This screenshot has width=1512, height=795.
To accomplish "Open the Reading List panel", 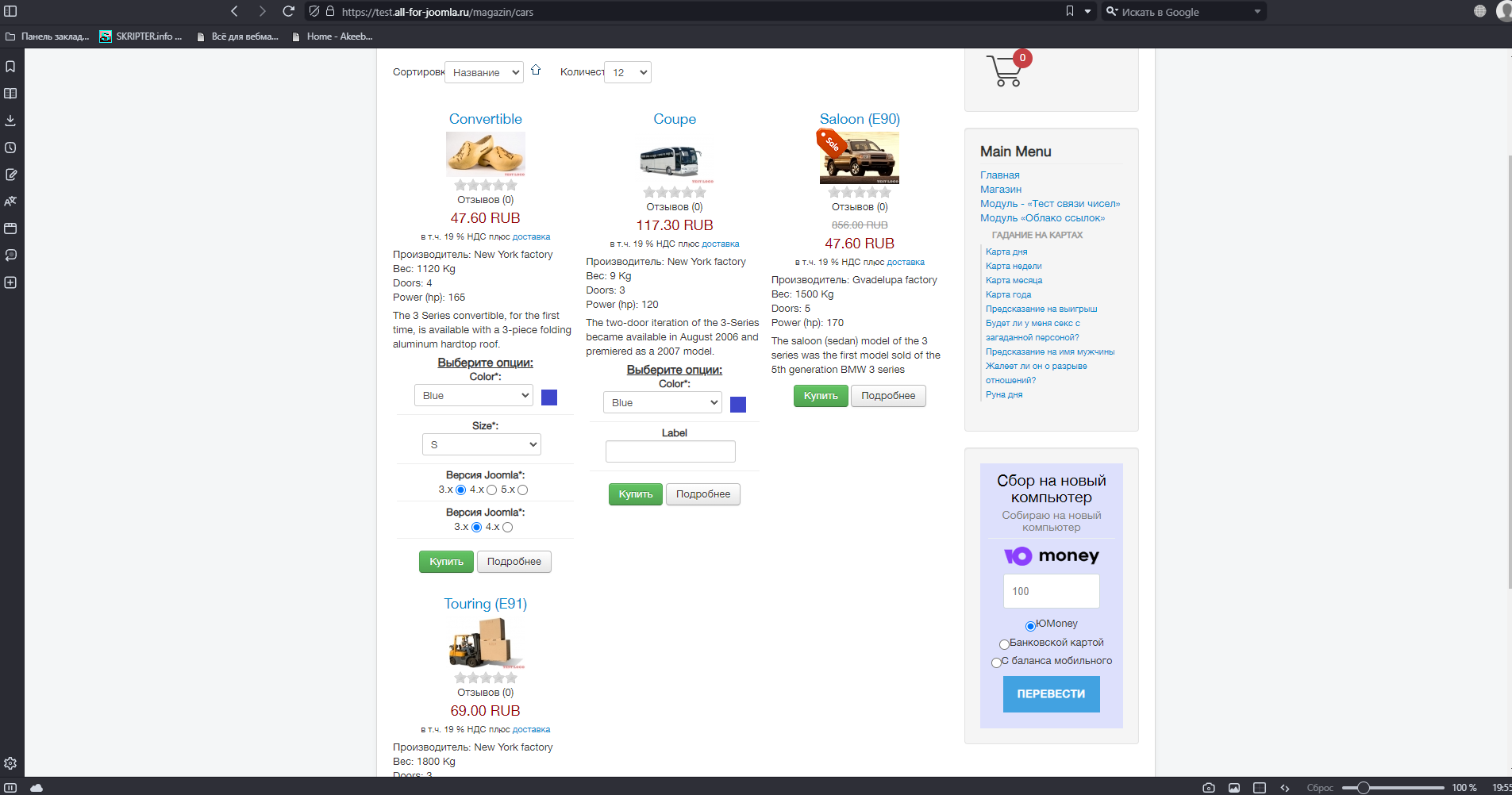I will pos(10,94).
